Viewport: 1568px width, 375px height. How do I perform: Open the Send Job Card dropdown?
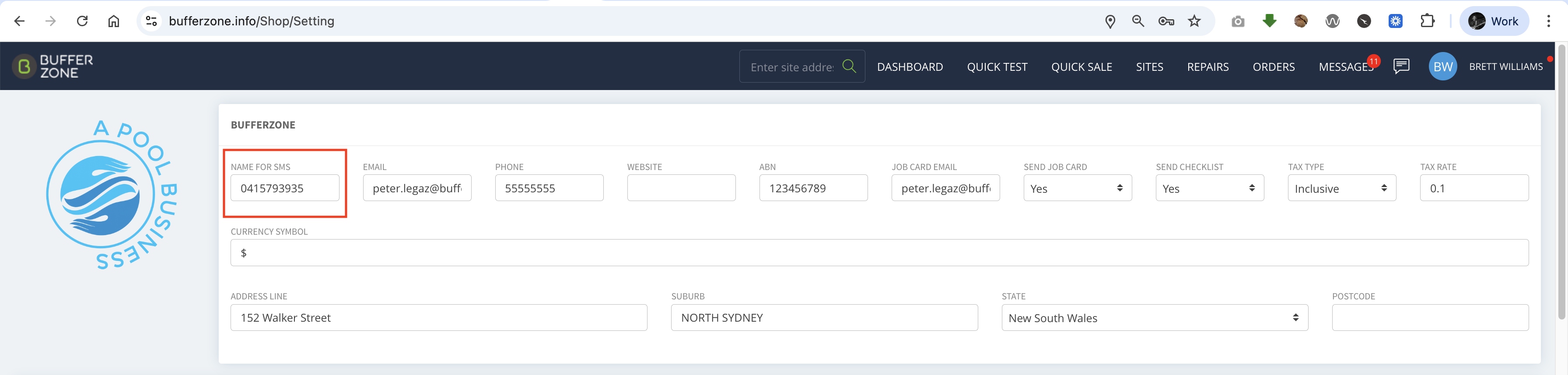(1078, 188)
